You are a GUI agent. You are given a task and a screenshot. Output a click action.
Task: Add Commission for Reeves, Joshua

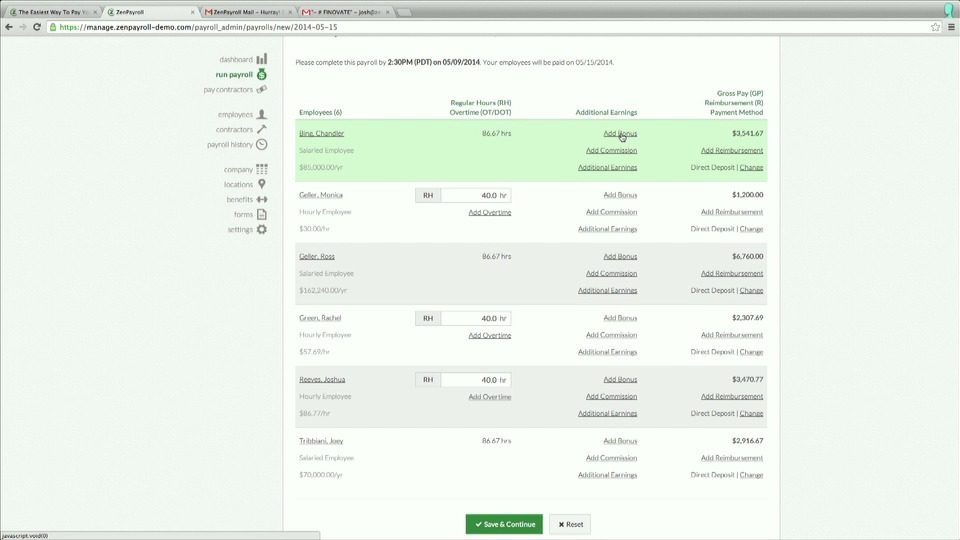(x=611, y=396)
